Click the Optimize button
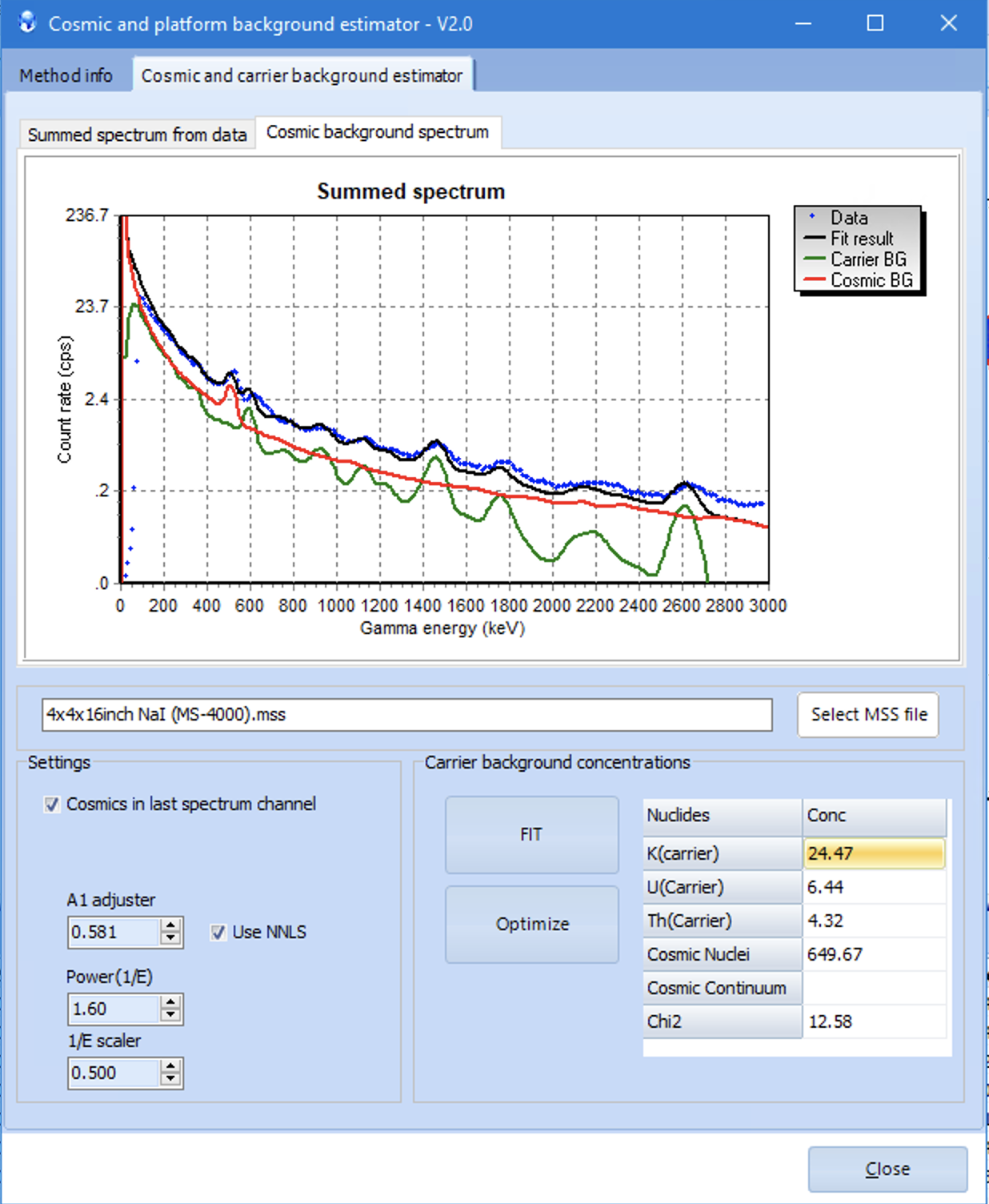989x1204 pixels. pyautogui.click(x=532, y=924)
